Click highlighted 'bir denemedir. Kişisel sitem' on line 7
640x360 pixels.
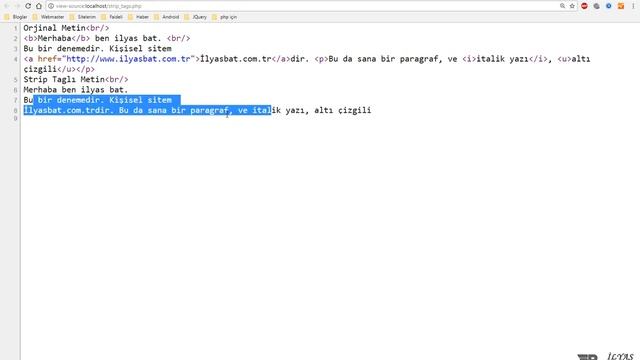(x=104, y=100)
